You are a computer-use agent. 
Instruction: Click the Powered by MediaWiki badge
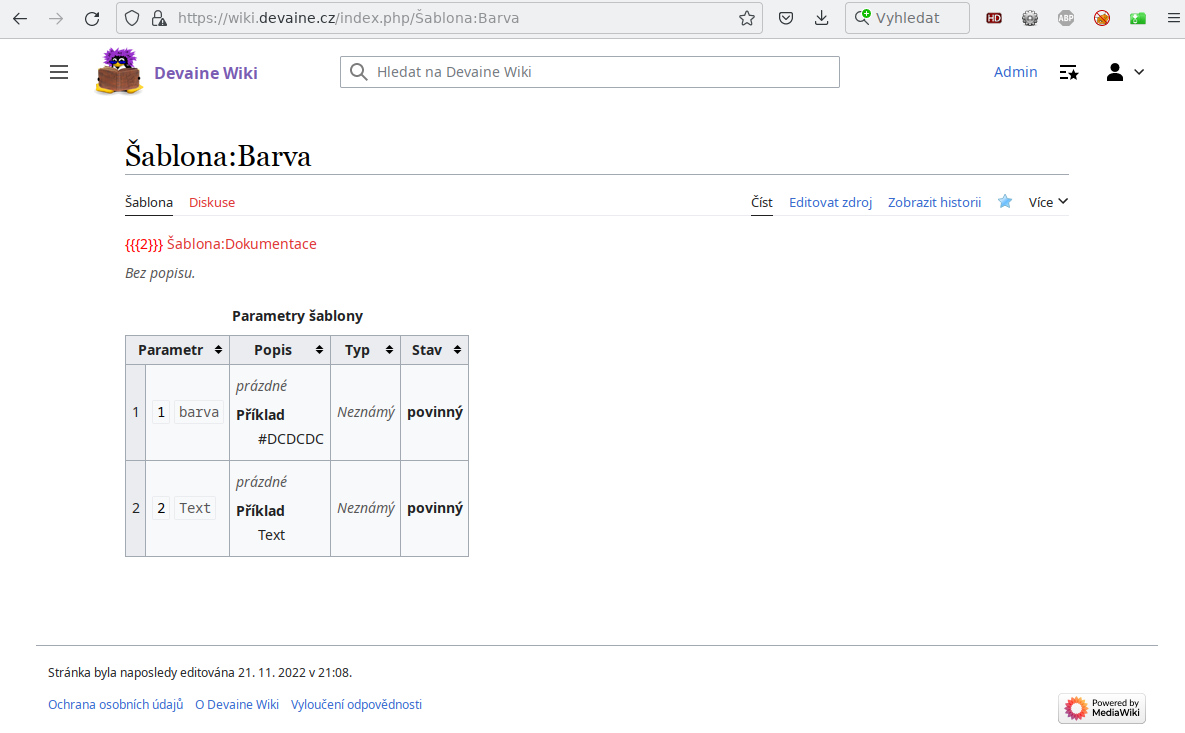(1102, 708)
